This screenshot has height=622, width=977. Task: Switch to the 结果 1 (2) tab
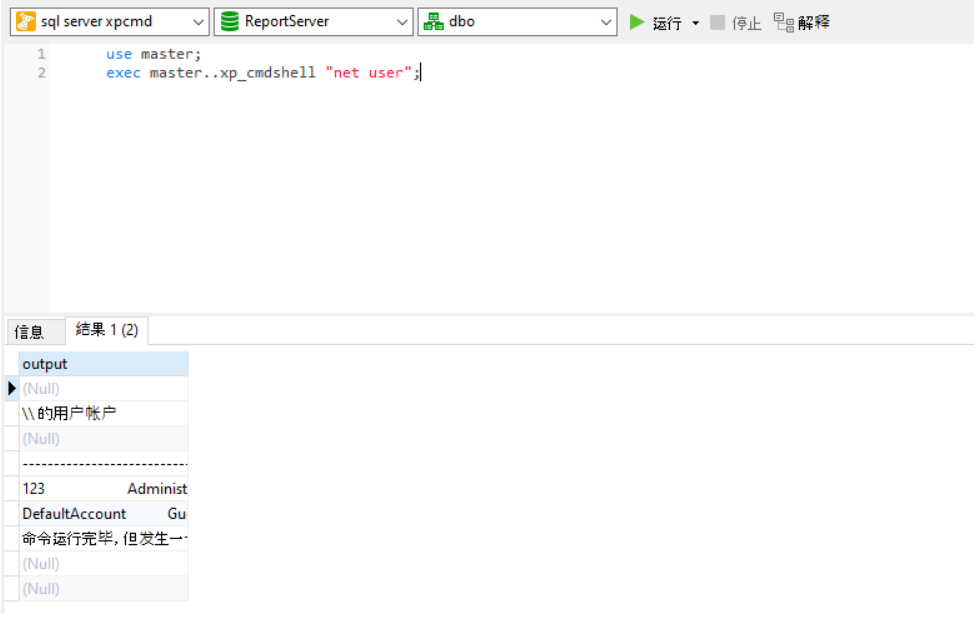pos(107,330)
